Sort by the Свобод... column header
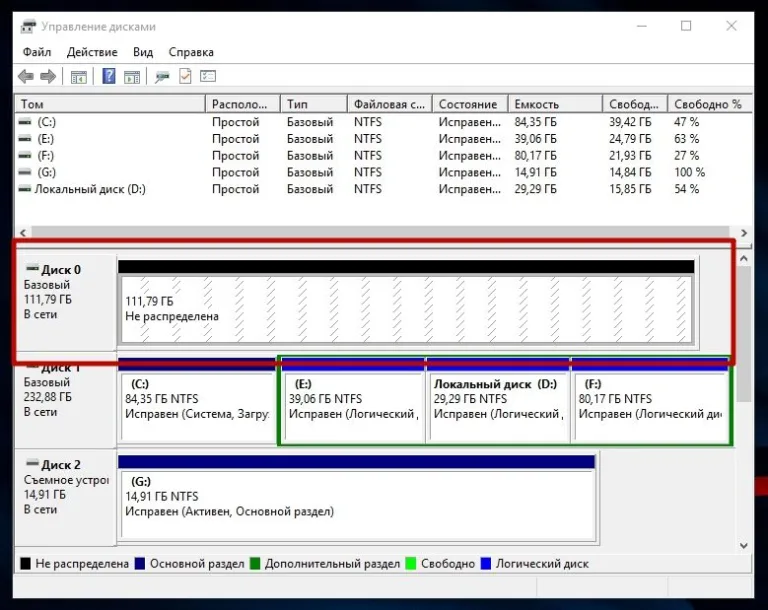 coord(635,104)
